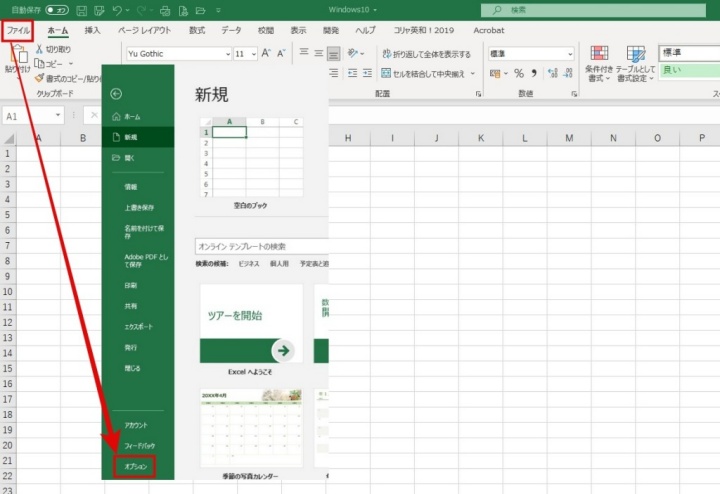The height and width of the screenshot is (494, 720).
Task: Click the print preview page icon
Action: [x=183, y=10]
